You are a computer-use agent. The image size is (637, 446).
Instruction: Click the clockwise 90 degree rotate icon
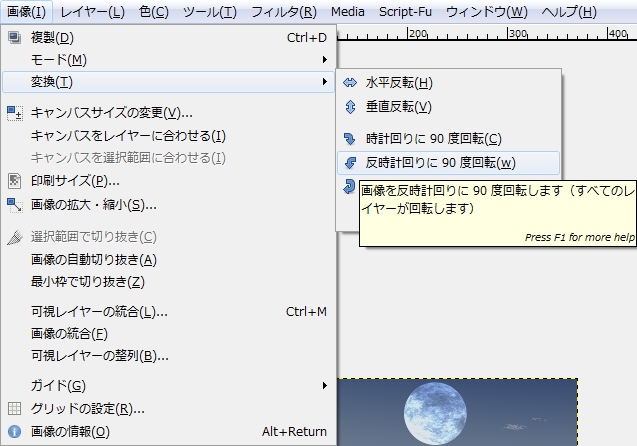(350, 139)
